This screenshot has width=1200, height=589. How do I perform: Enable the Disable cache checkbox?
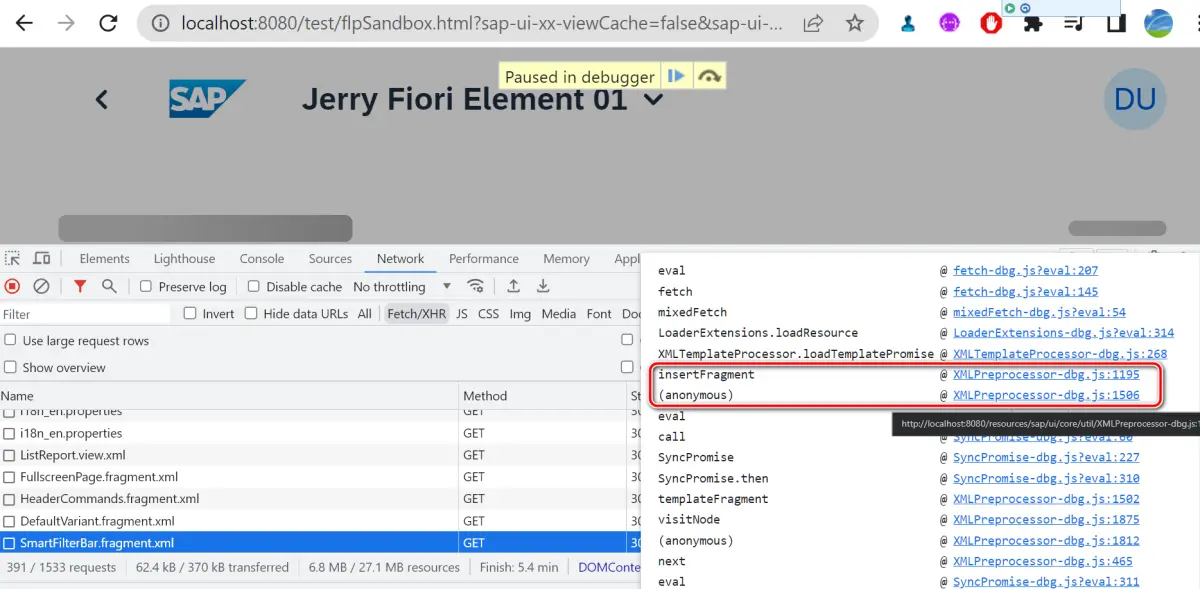click(x=253, y=287)
